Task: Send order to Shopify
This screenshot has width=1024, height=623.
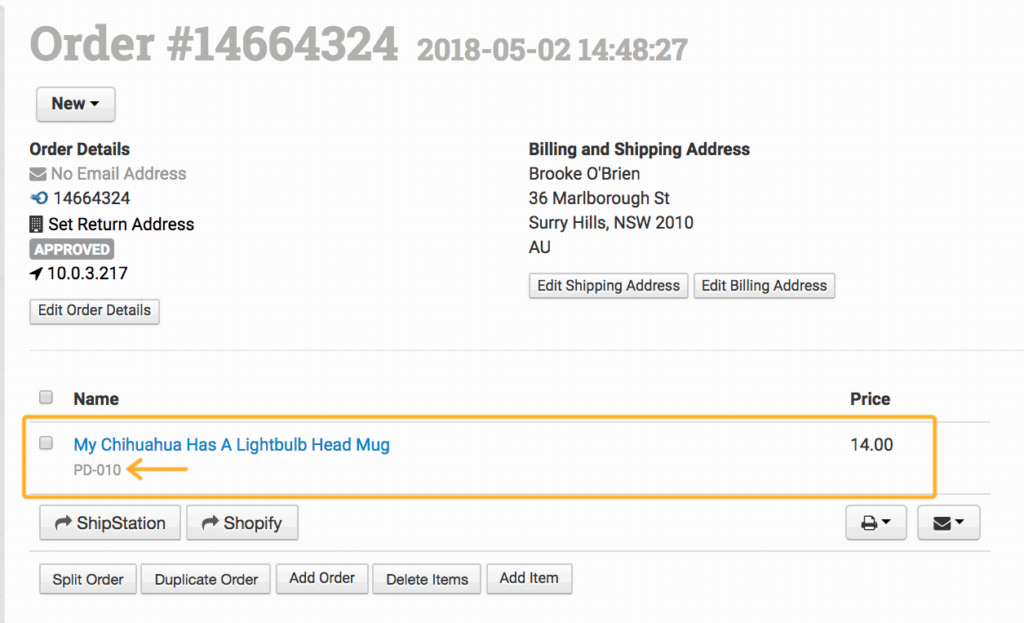Action: 242,522
